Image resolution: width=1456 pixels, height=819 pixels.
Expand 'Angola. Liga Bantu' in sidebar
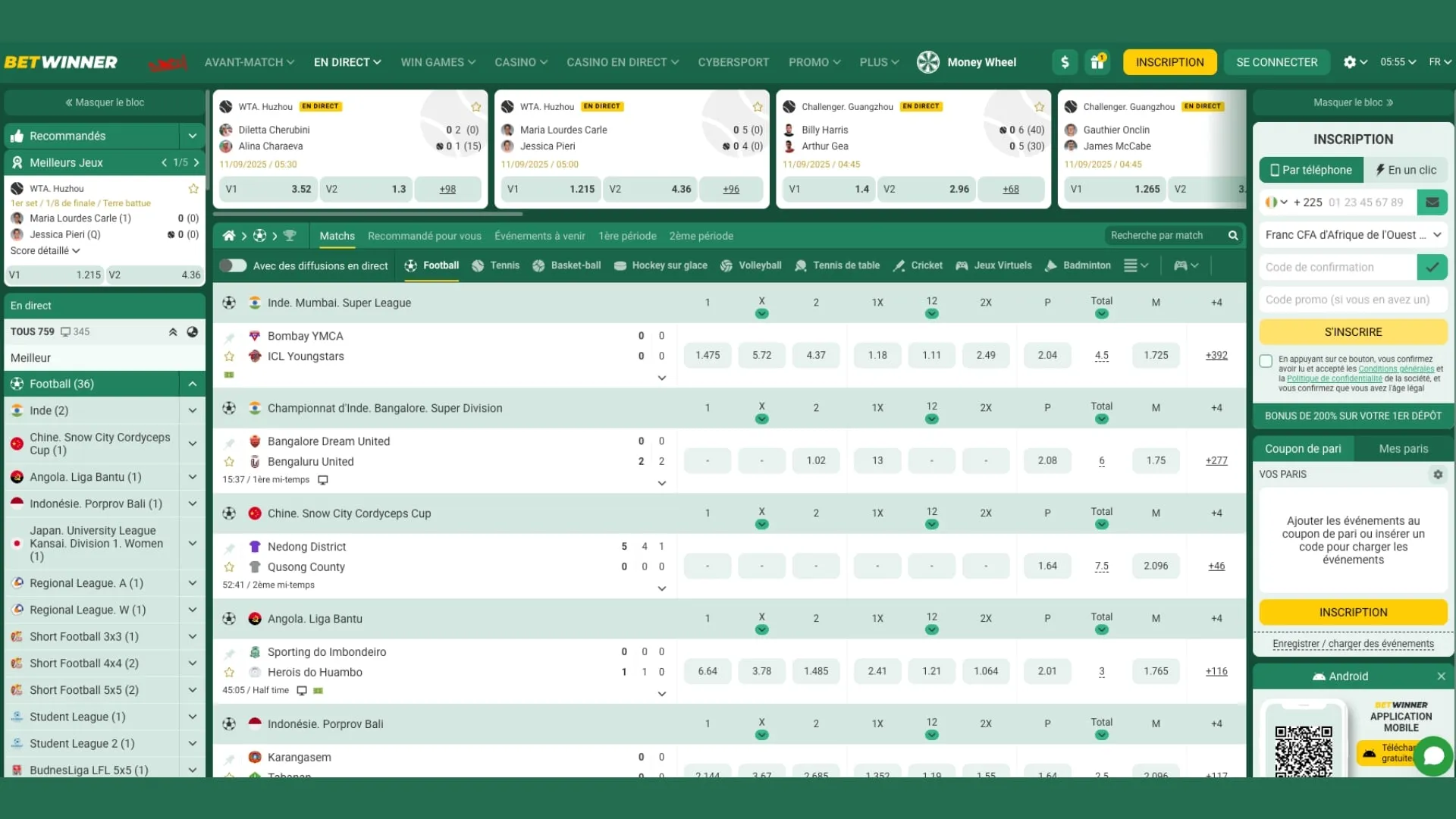tap(193, 477)
